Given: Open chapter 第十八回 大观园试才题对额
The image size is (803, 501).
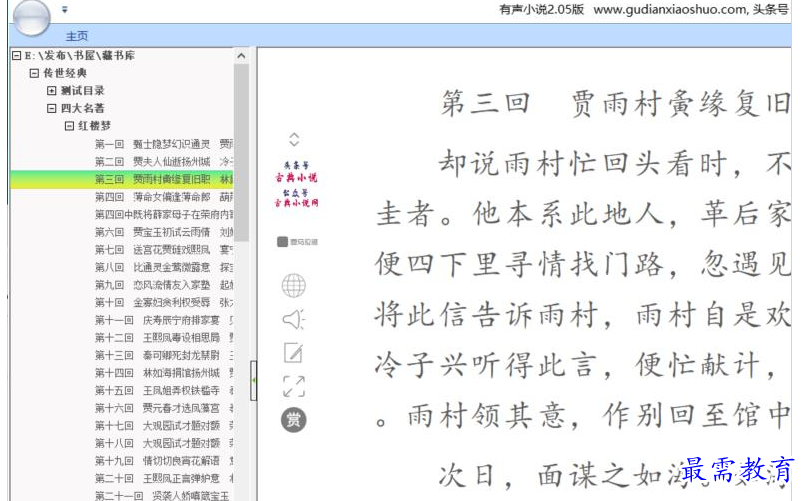Looking at the screenshot, I should (x=164, y=443).
